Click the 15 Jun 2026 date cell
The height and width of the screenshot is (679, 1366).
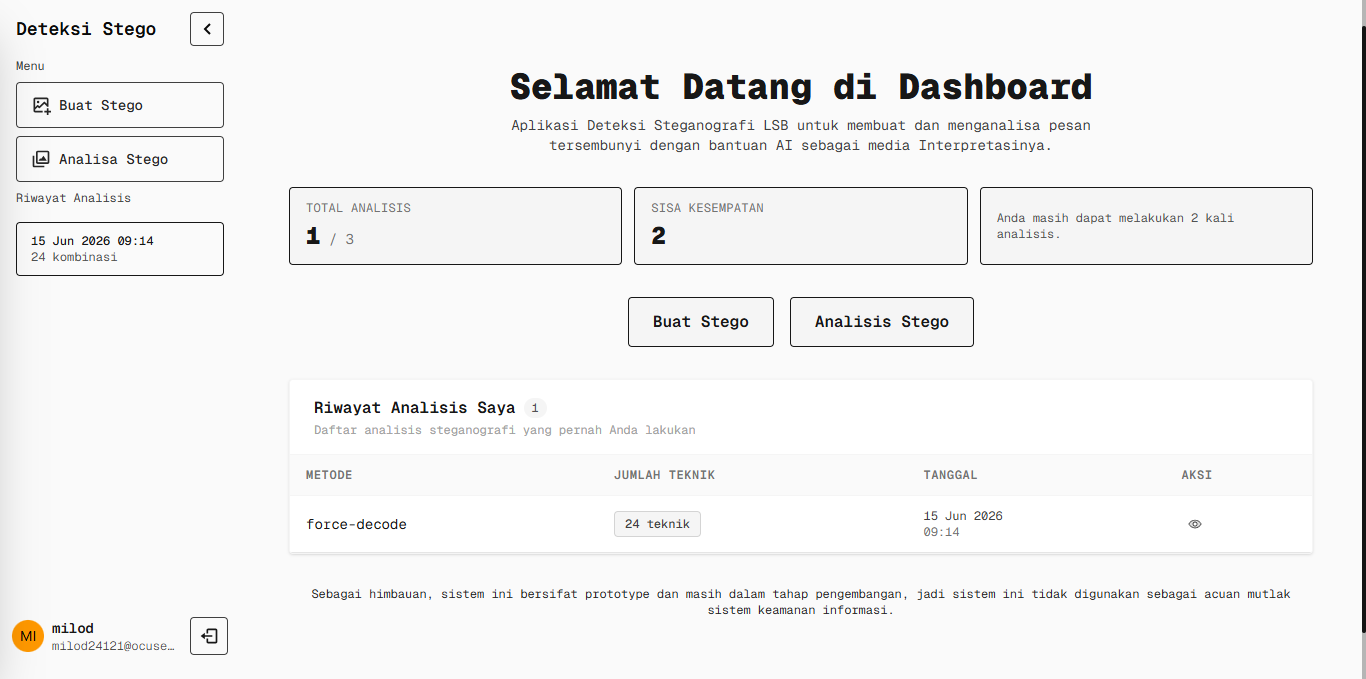point(963,524)
